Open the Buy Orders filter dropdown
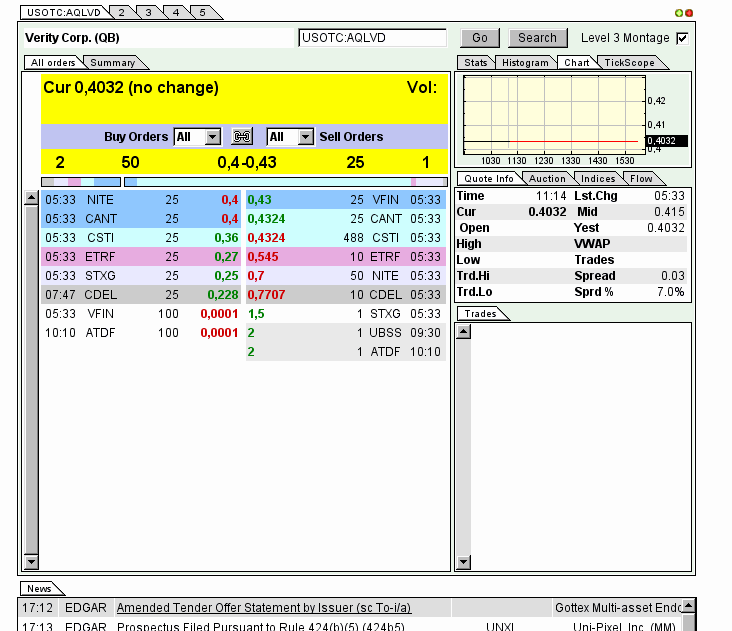Screen dimensions: 732x631 [212, 137]
